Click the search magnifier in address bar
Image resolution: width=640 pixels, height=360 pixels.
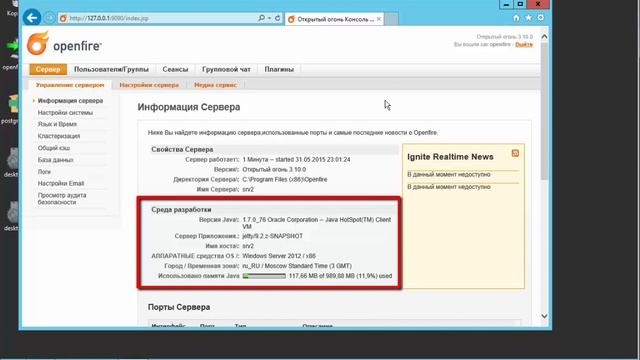tap(261, 18)
